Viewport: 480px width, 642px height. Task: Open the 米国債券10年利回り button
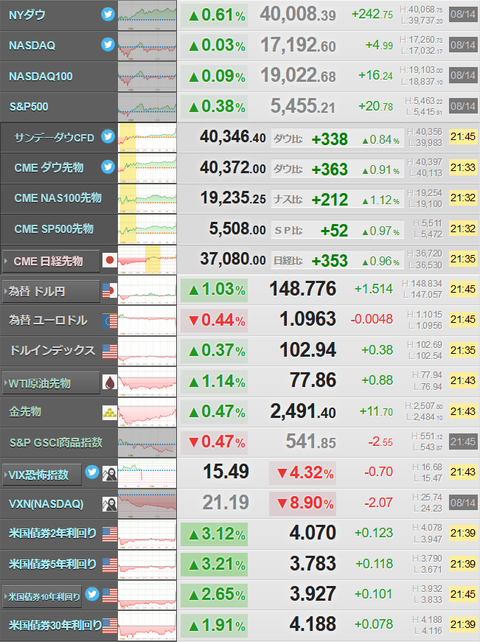coord(42,597)
